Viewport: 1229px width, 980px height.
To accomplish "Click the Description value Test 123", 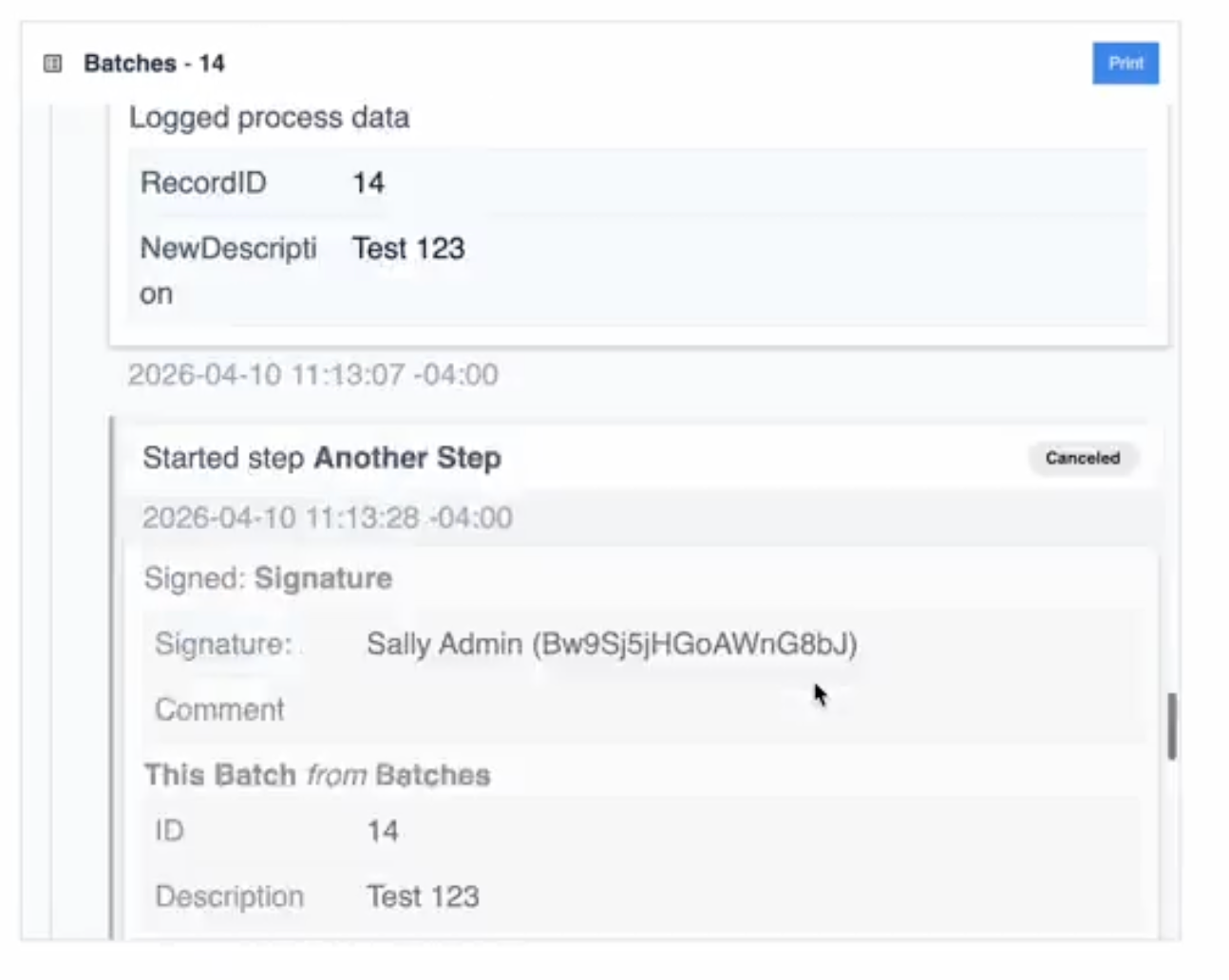I will point(423,896).
